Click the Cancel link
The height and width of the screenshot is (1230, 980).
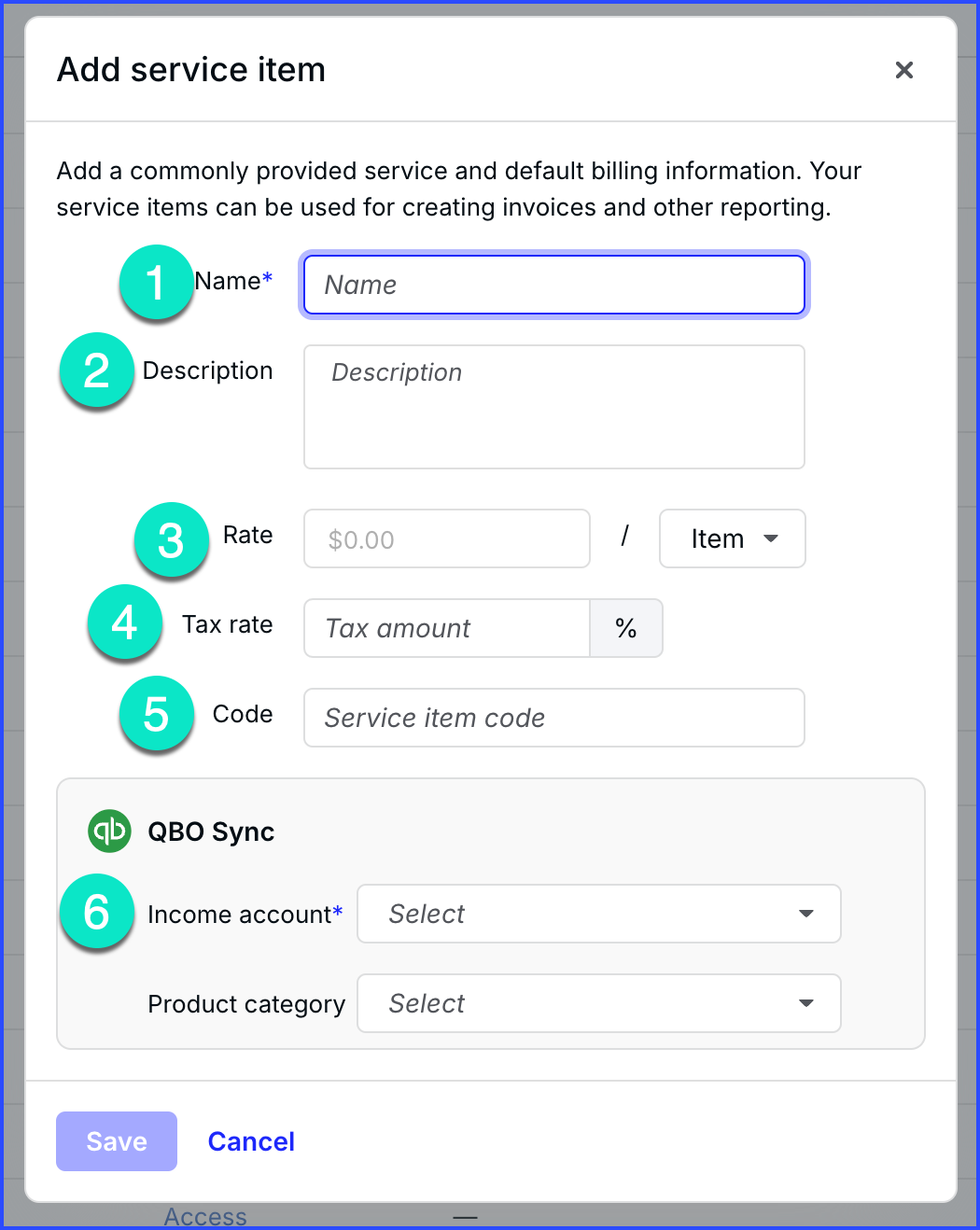click(x=251, y=1141)
